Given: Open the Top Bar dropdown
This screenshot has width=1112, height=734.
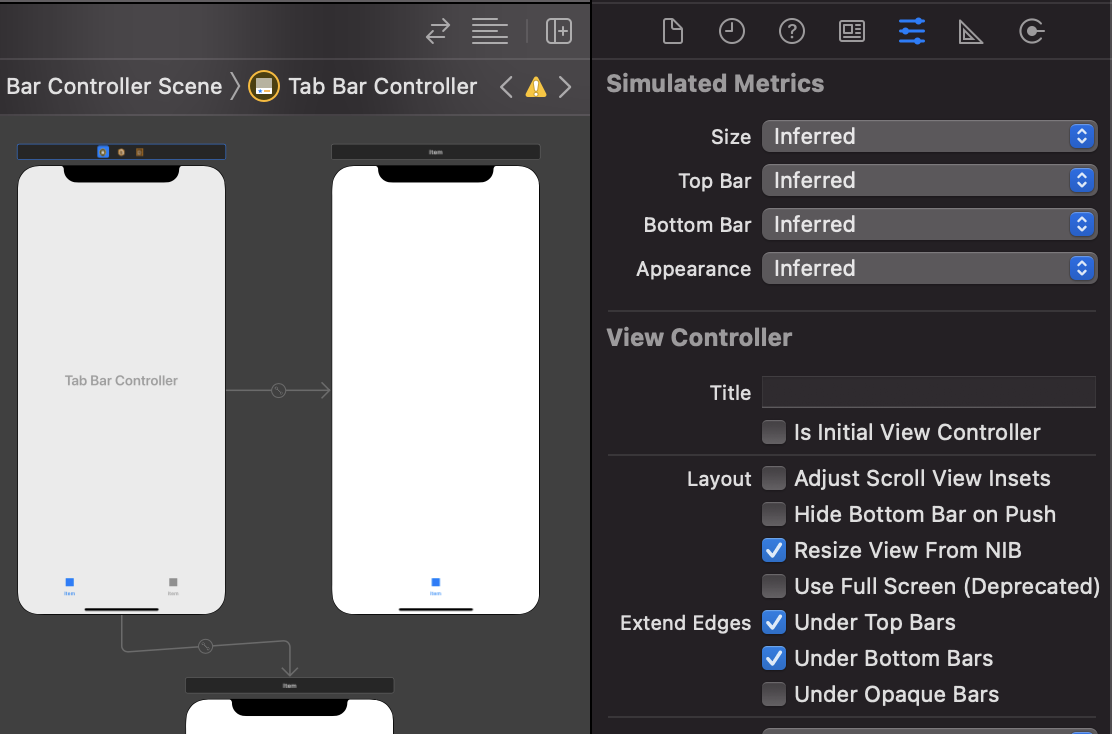Looking at the screenshot, I should [x=929, y=180].
